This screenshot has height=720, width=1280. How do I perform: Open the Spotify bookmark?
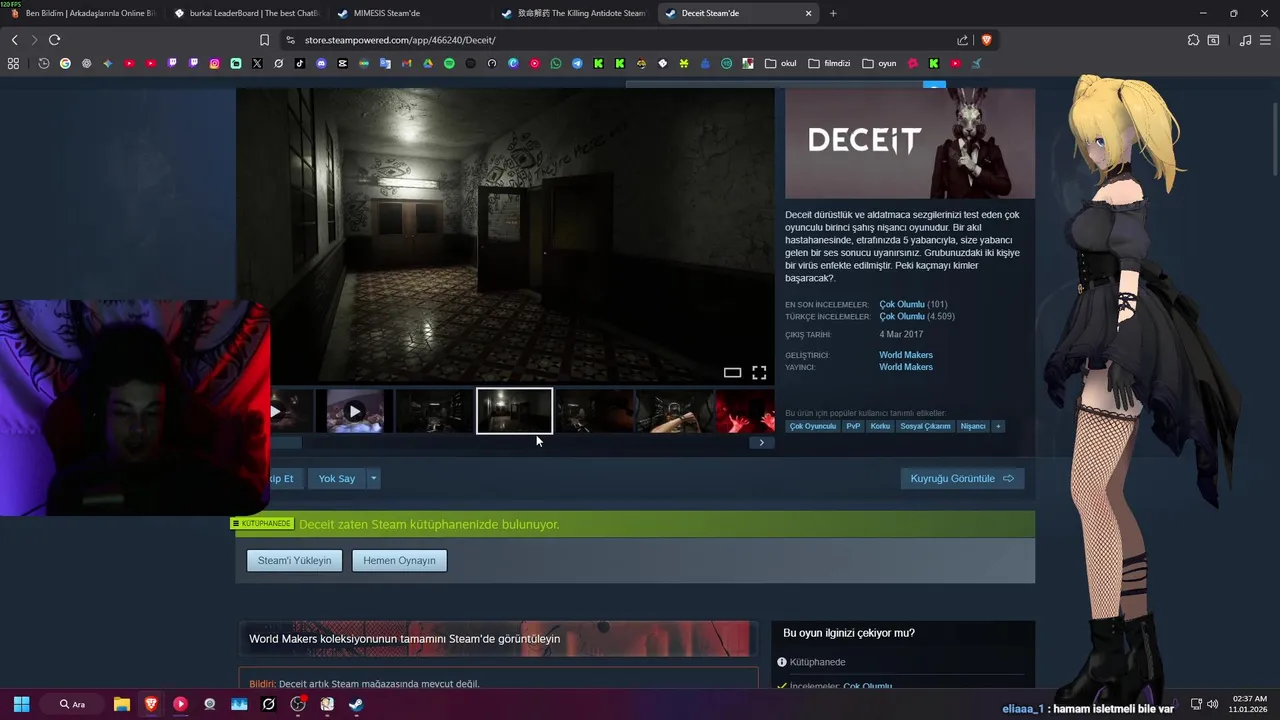[449, 63]
